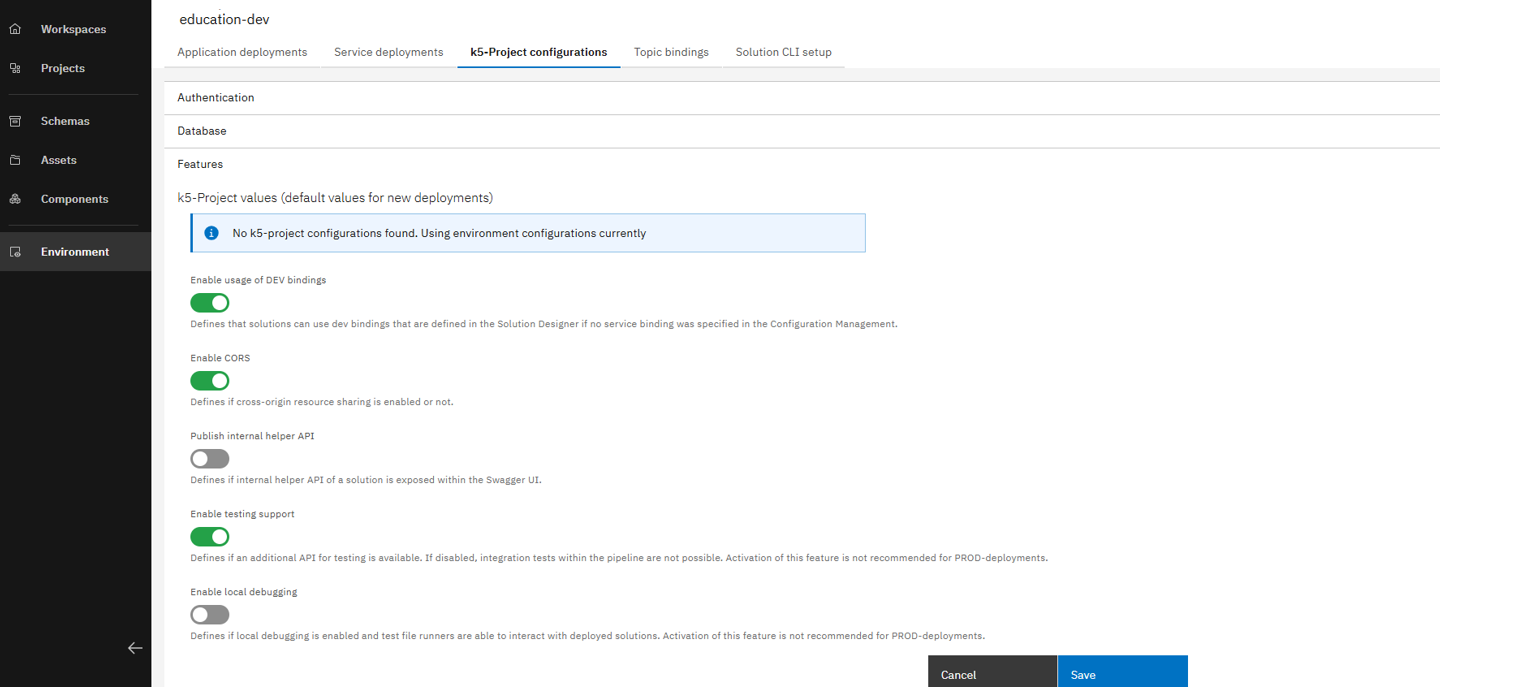Screen dimensions: 1532x687
Task: Click the Workspaces home icon in sidebar
Action: click(15, 29)
